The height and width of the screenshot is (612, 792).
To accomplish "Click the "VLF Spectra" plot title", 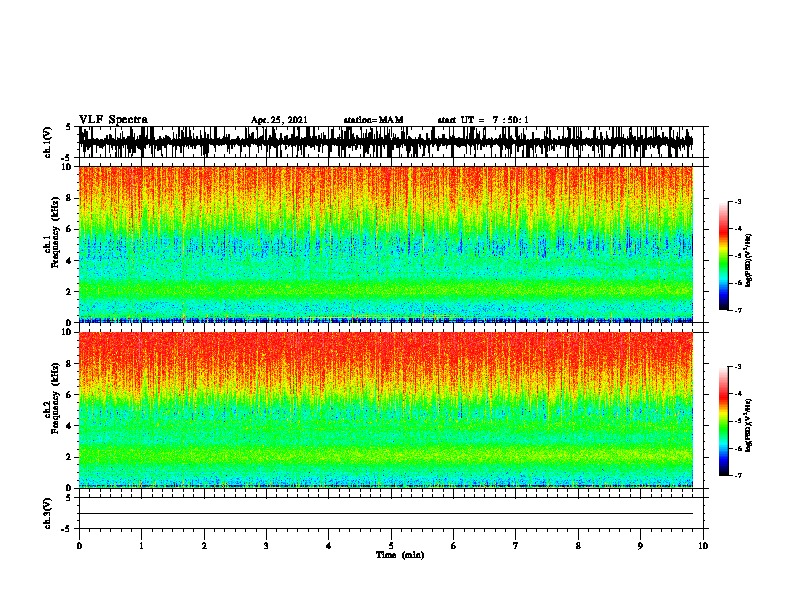I will click(113, 120).
